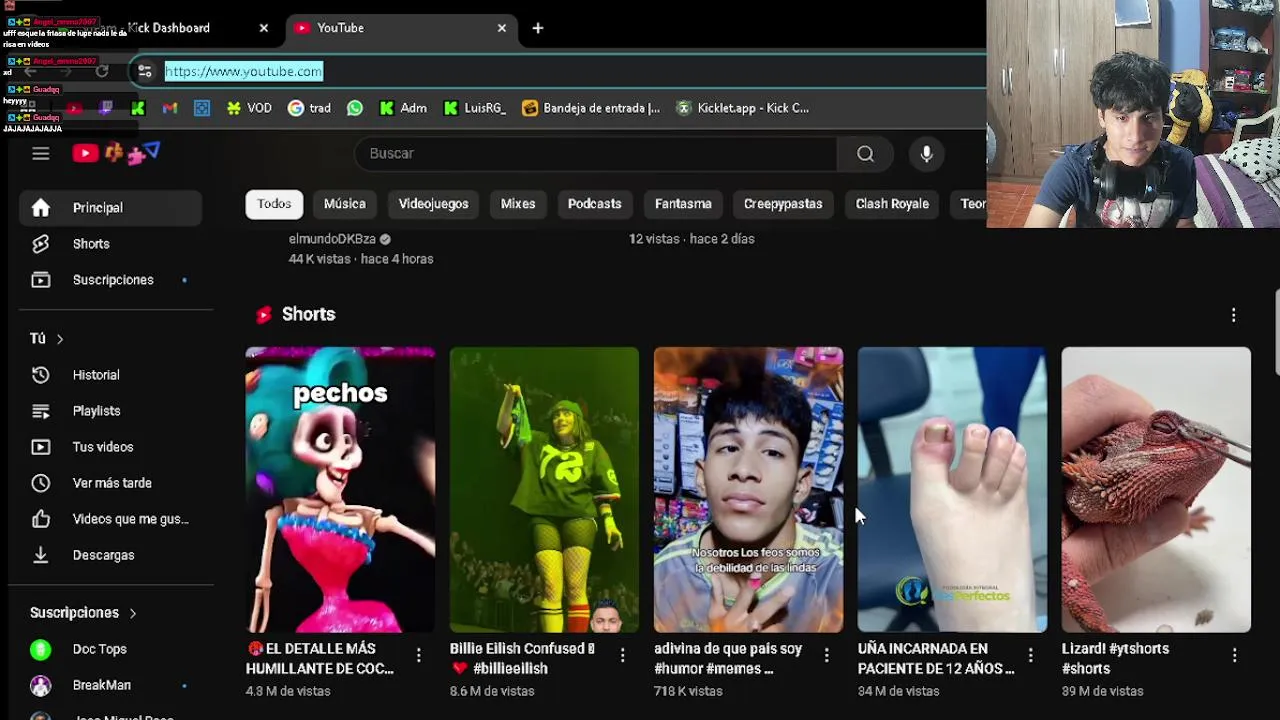This screenshot has height=720, width=1280.
Task: Switch to the YouTube browser tab
Action: (400, 28)
